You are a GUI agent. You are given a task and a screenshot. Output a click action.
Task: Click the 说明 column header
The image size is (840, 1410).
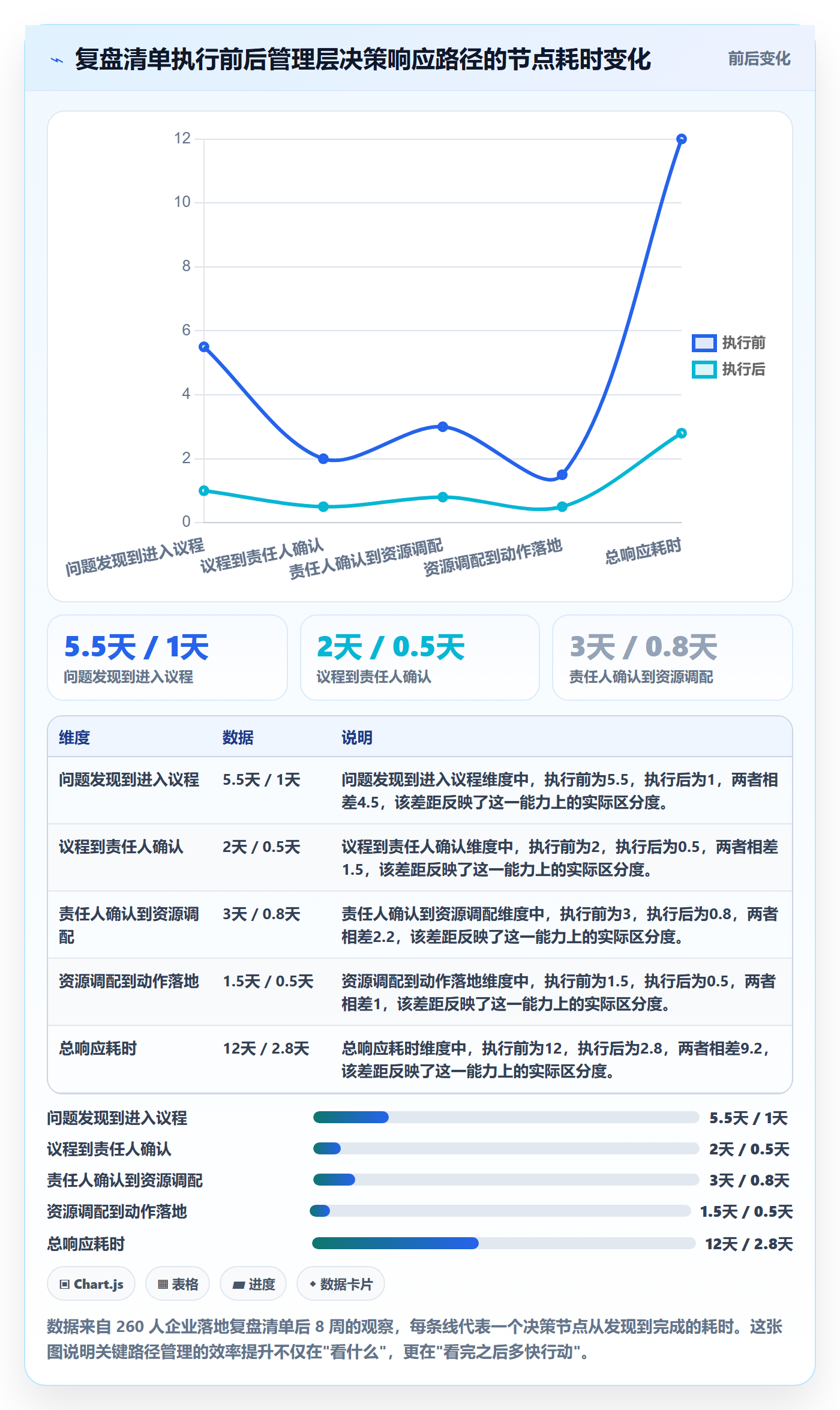click(357, 737)
